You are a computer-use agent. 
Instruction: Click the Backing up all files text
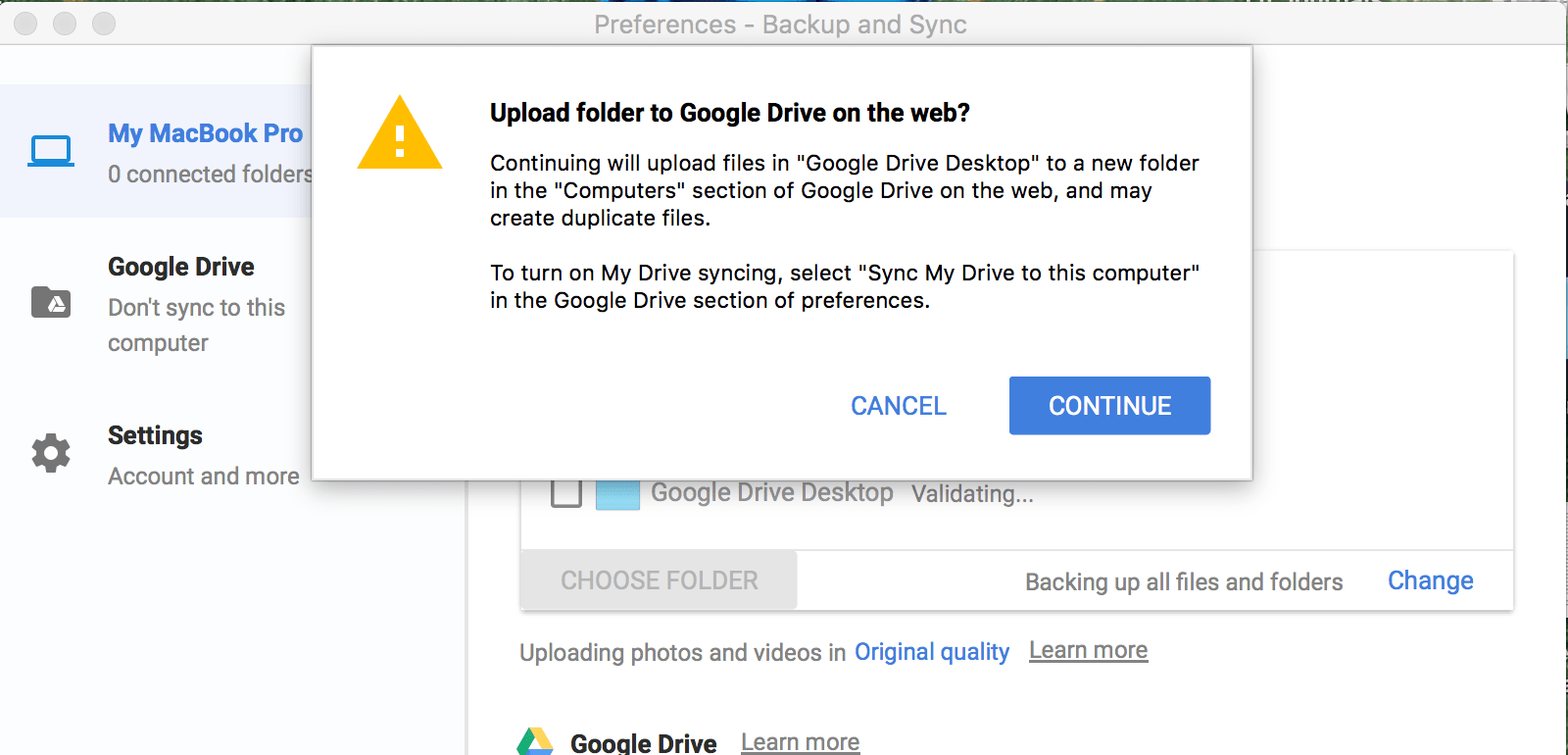click(x=1184, y=581)
